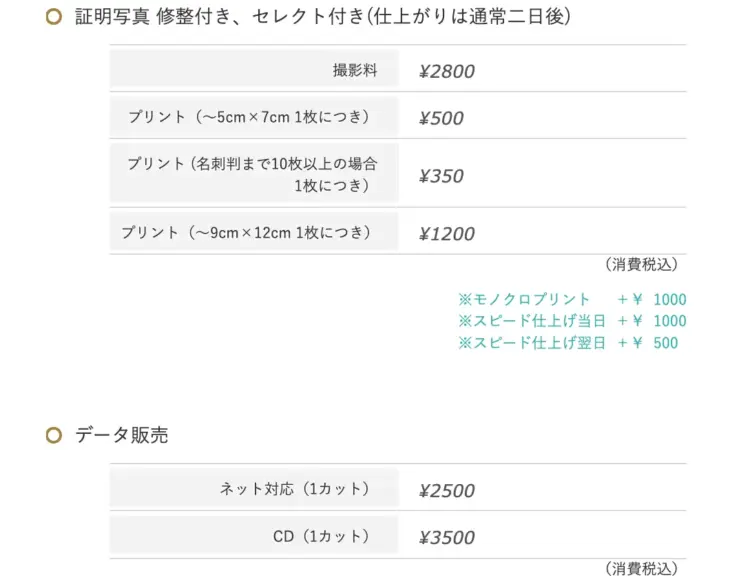Click 消費税込 note below the ¥1200 row
750x584 pixels.
point(641,265)
